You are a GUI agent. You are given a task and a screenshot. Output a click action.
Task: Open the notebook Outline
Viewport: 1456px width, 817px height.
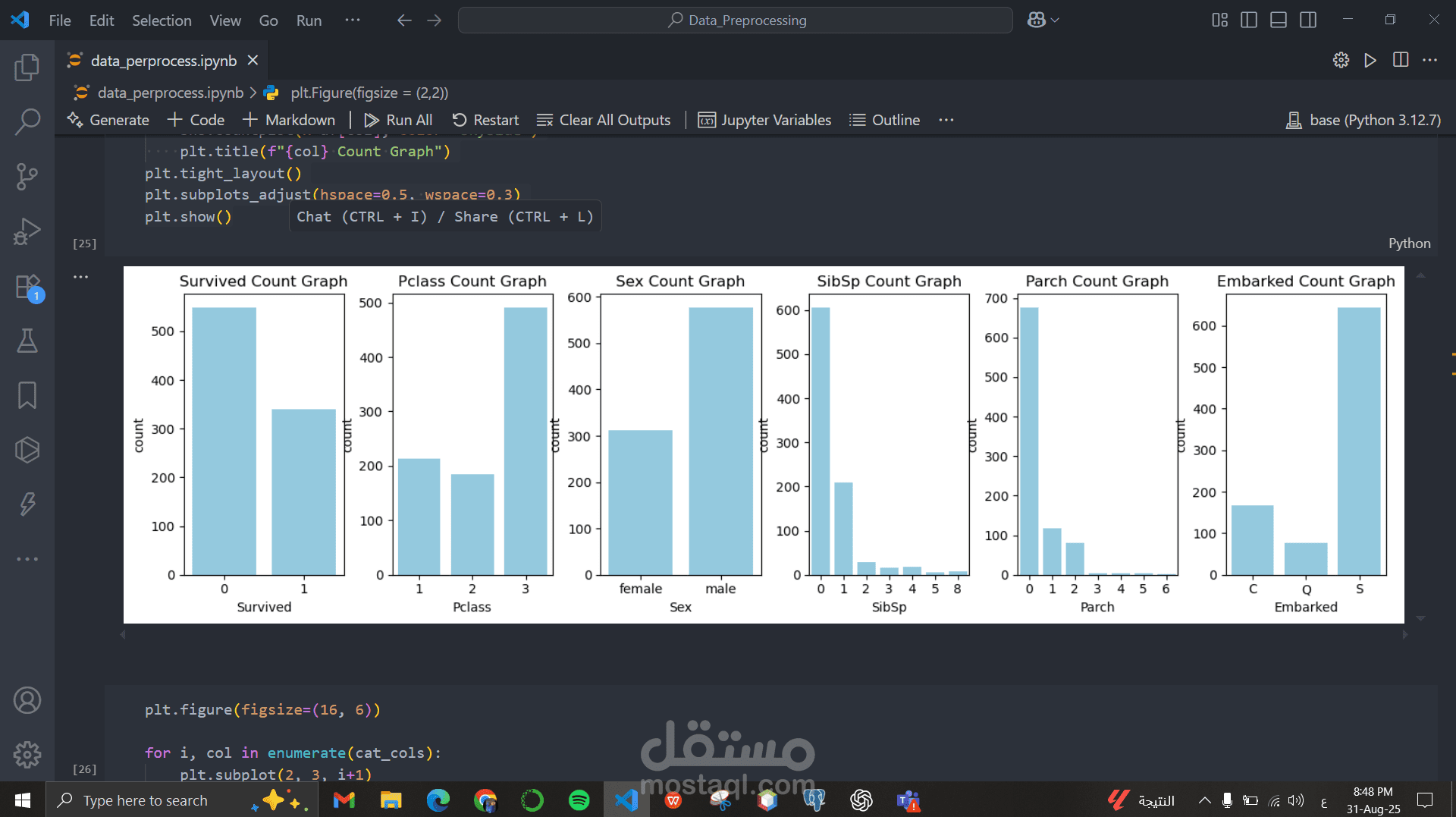[x=885, y=120]
